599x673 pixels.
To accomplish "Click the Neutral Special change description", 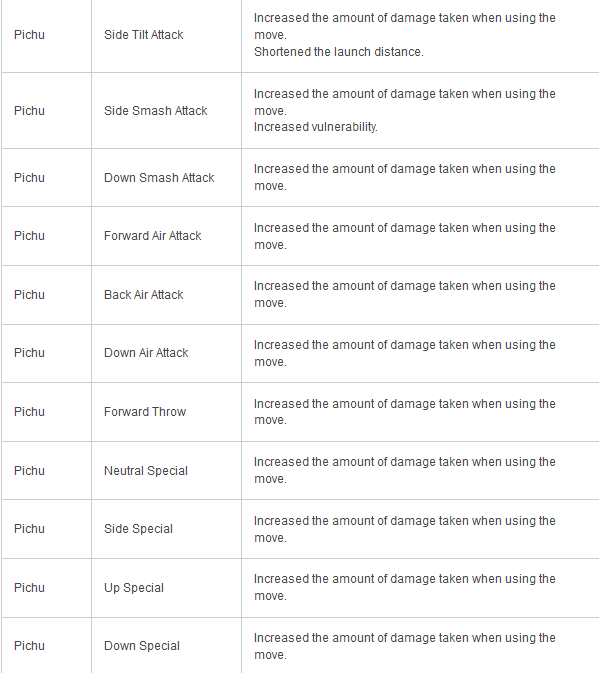I will pos(405,470).
